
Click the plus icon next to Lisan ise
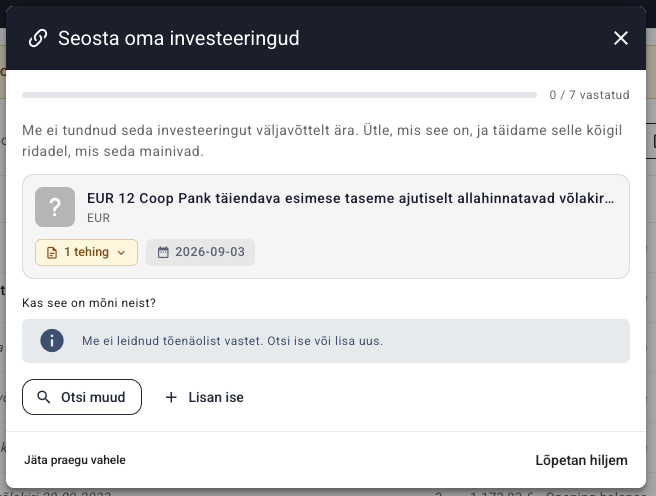click(171, 397)
